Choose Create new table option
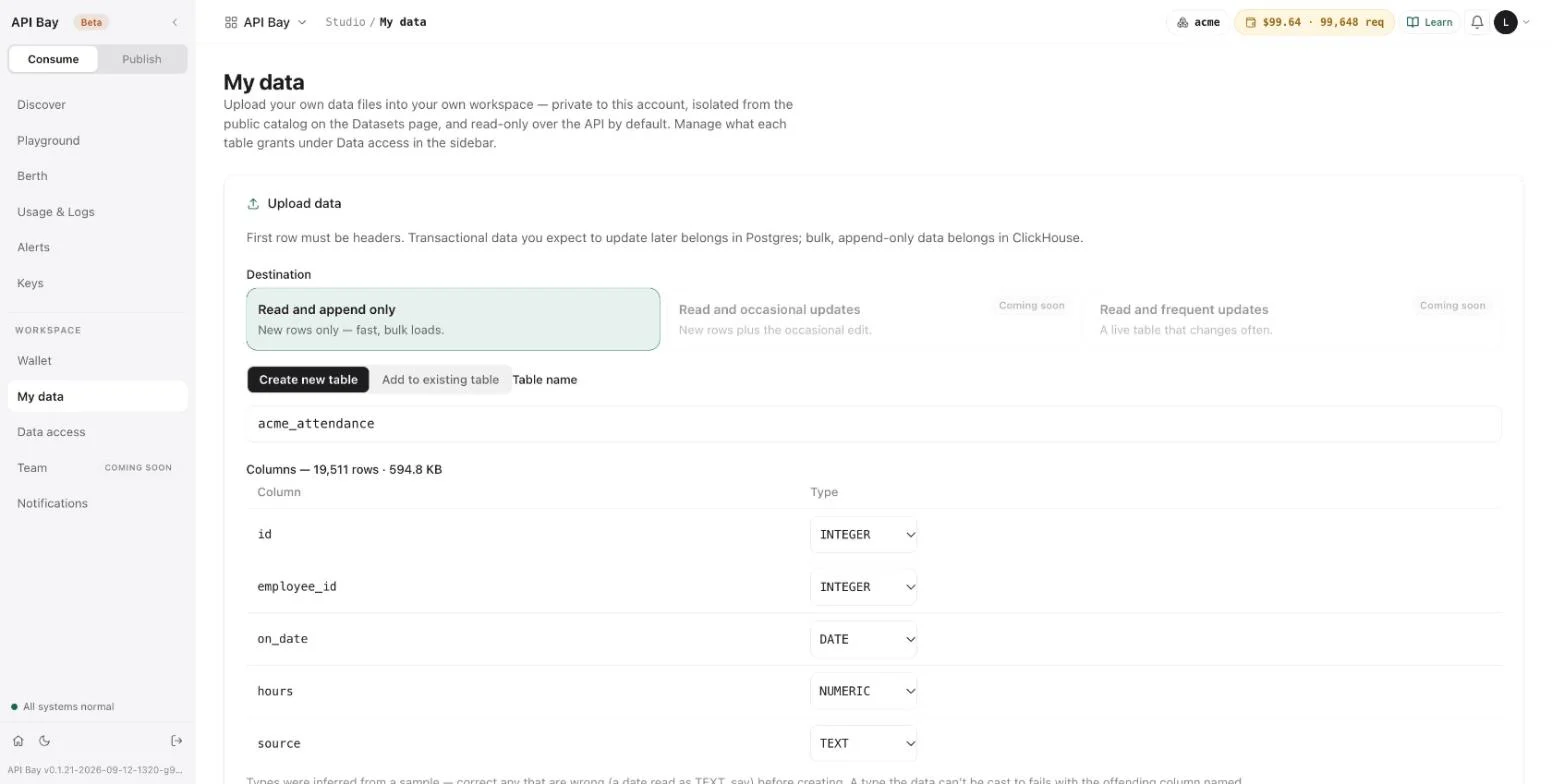 coord(308,380)
